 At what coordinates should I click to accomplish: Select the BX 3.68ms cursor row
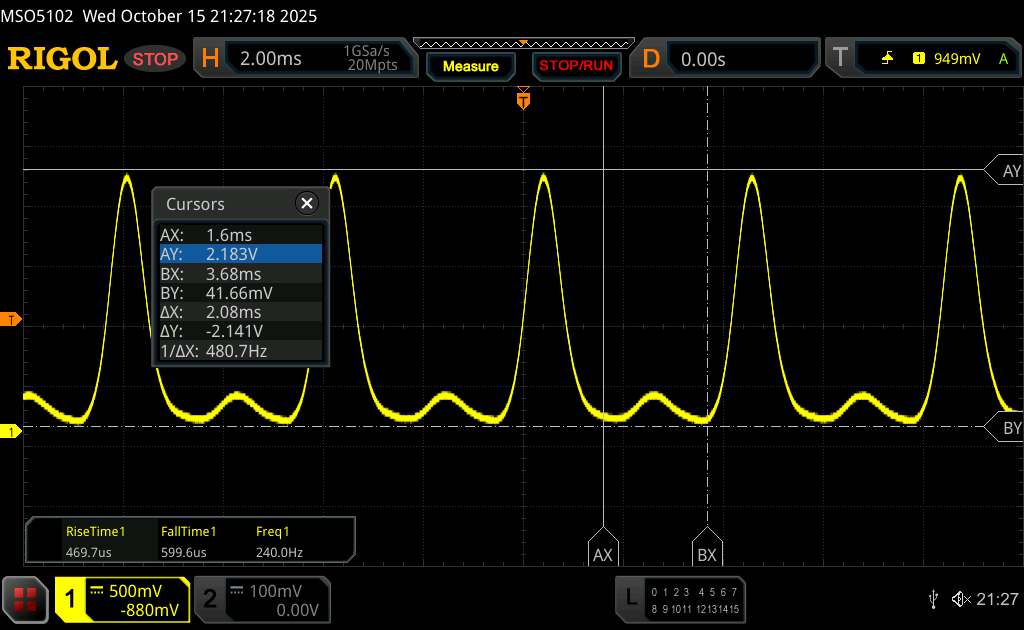click(240, 274)
